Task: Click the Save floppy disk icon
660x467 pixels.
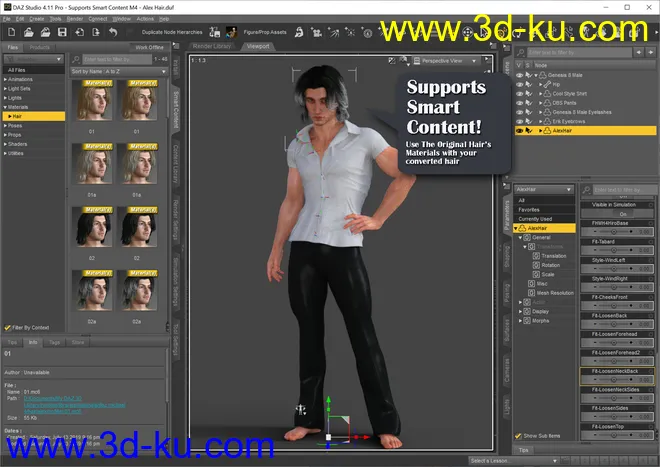Action: click(x=63, y=33)
